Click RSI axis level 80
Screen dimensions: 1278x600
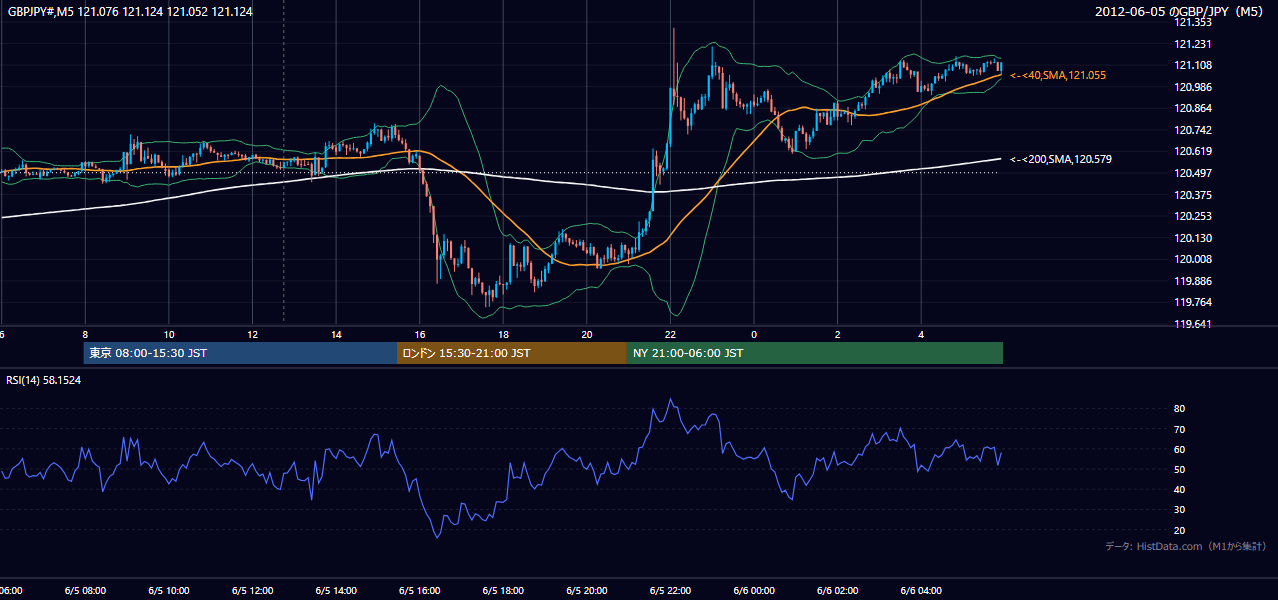pyautogui.click(x=1180, y=409)
